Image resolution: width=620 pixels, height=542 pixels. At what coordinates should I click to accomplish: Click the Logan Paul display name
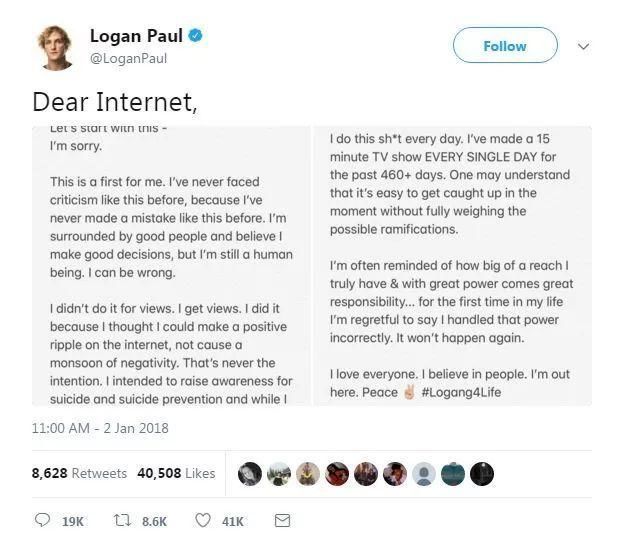[136, 36]
